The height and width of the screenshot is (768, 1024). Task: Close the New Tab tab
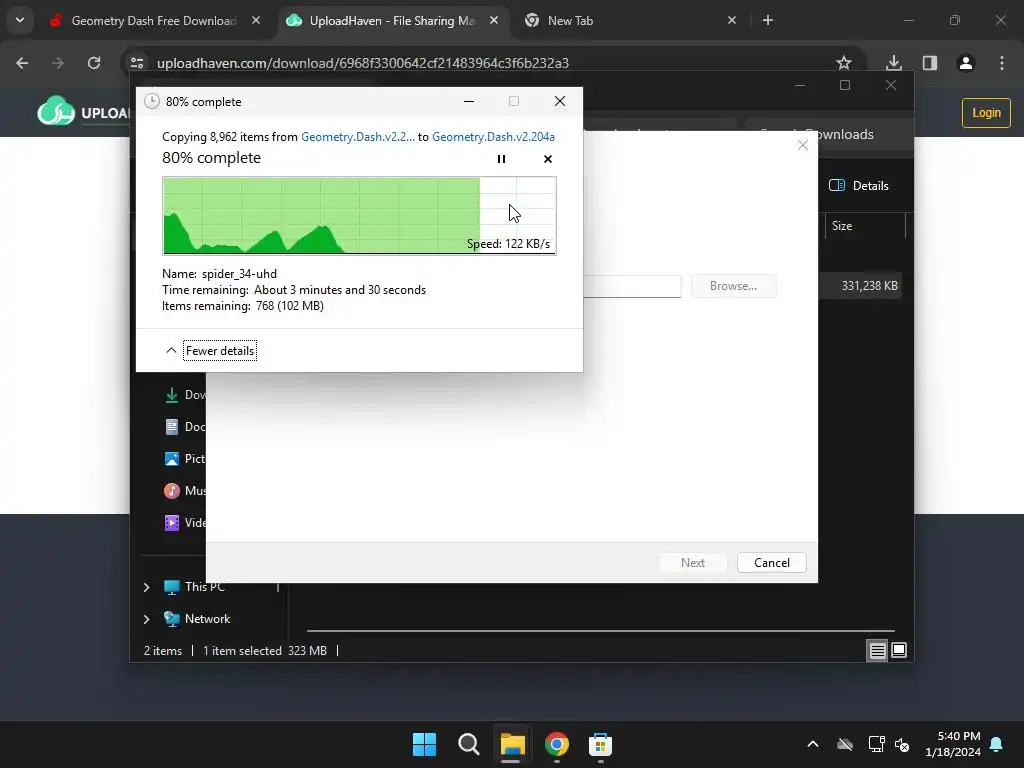pos(731,21)
